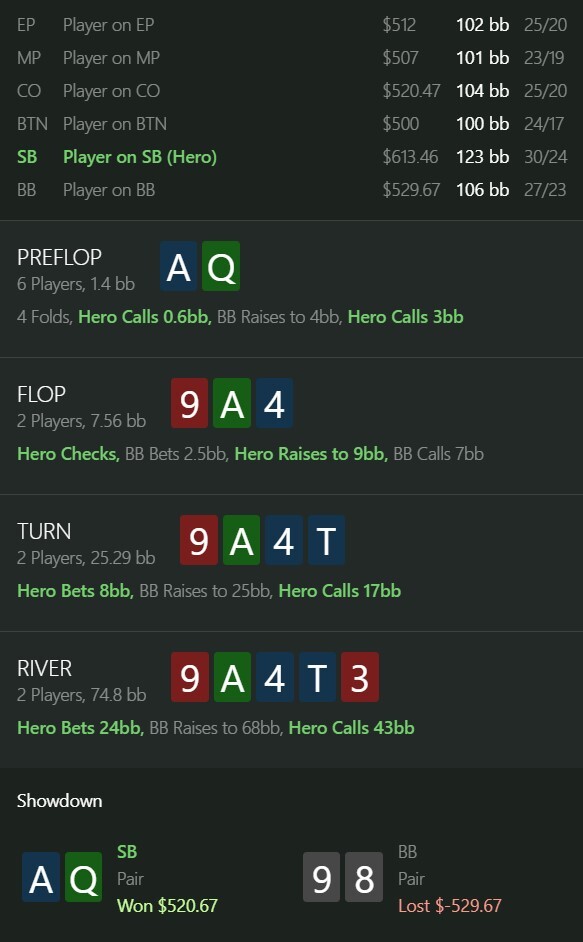
Task: Select the Player on BB row
Action: tap(292, 190)
